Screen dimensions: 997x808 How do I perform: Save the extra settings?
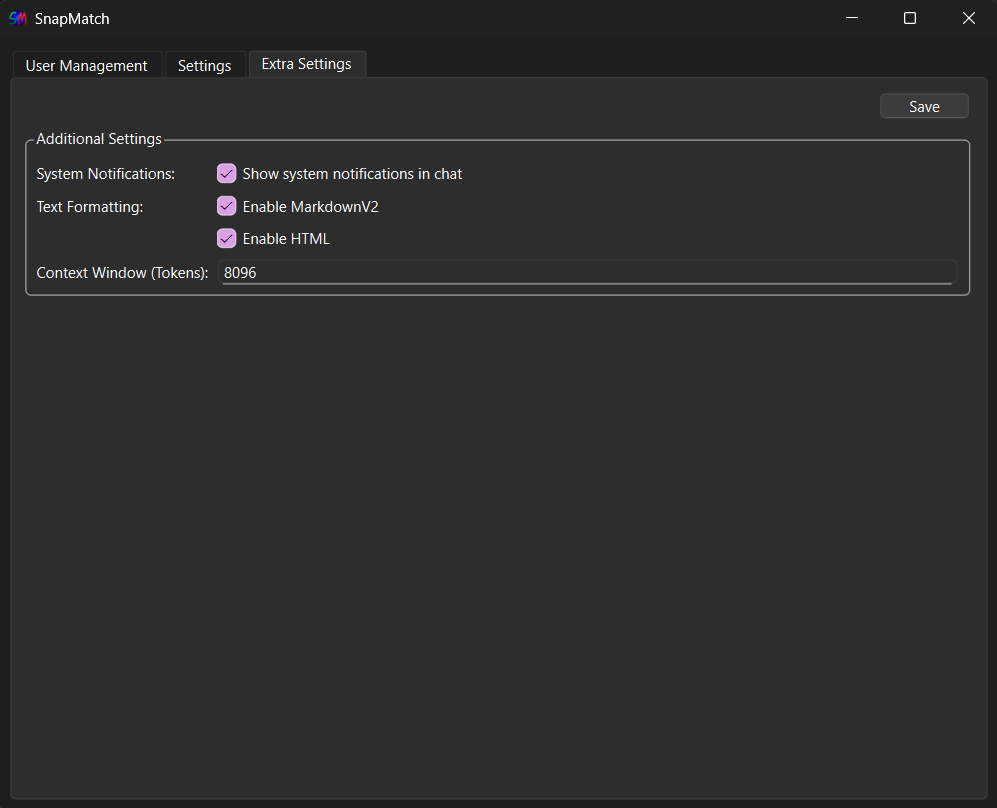[924, 106]
